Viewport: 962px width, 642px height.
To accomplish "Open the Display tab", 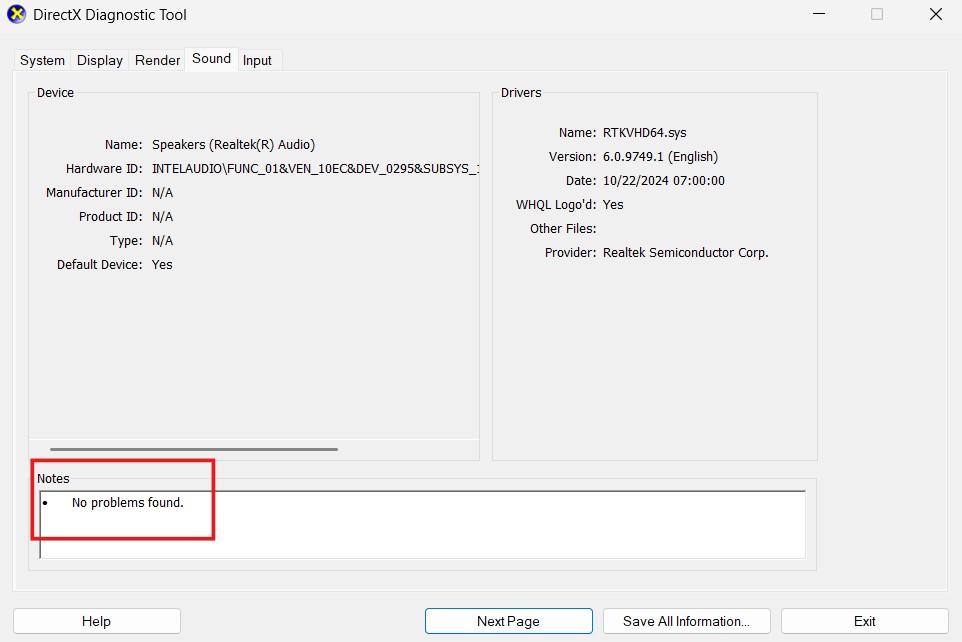I will point(100,60).
